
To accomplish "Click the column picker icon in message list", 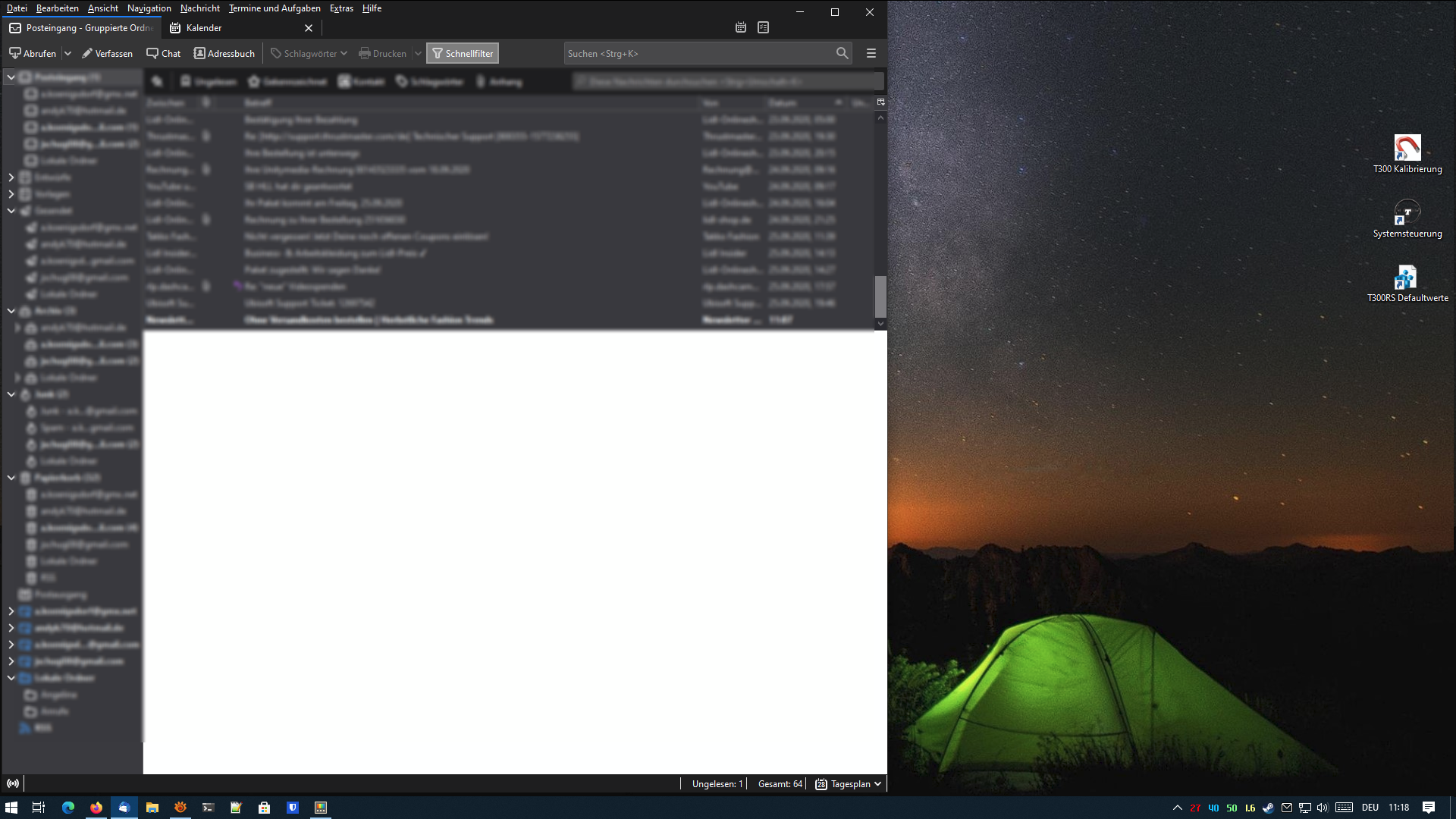I will coord(880,102).
